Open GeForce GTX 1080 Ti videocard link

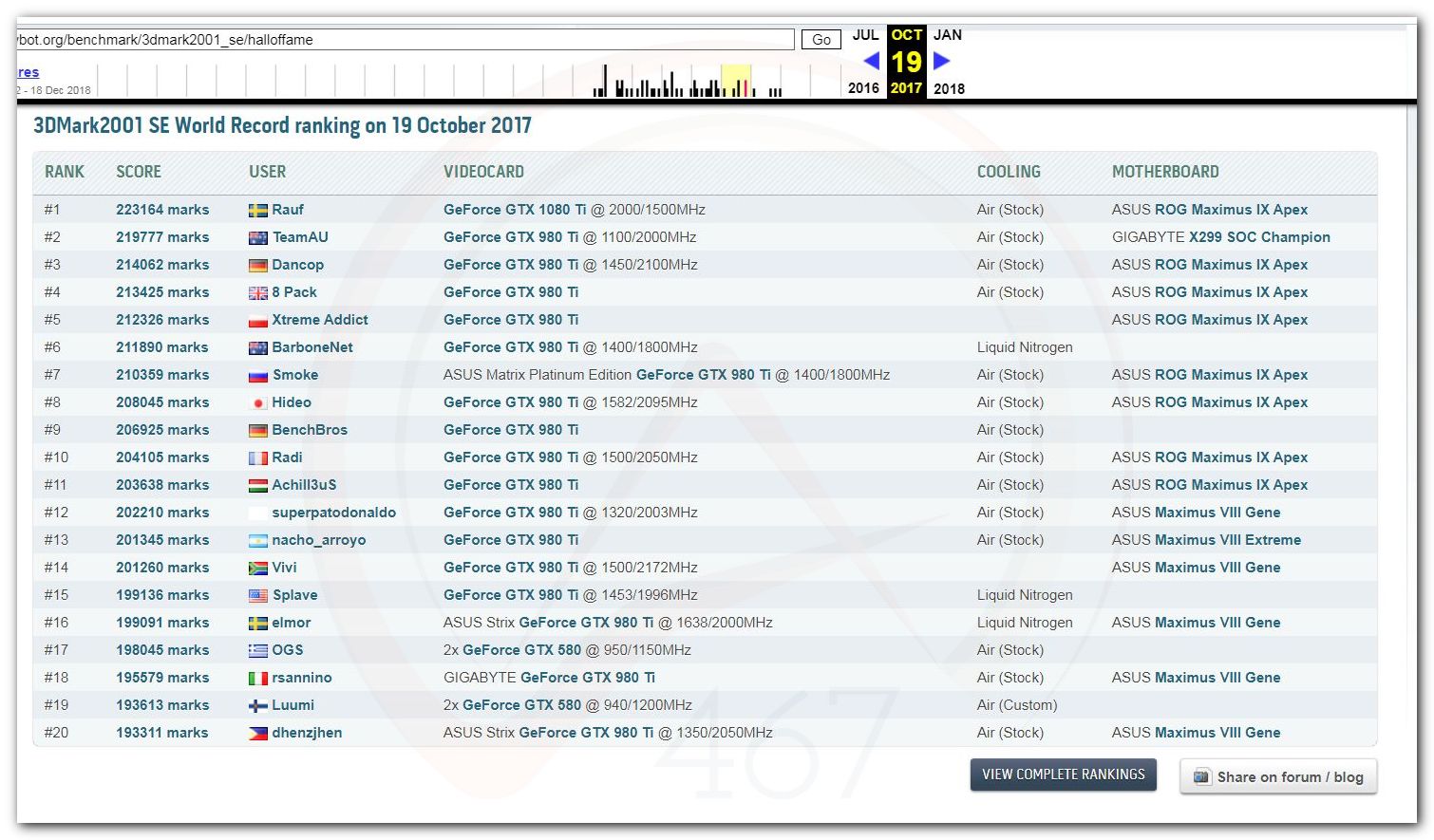pyautogui.click(x=515, y=210)
